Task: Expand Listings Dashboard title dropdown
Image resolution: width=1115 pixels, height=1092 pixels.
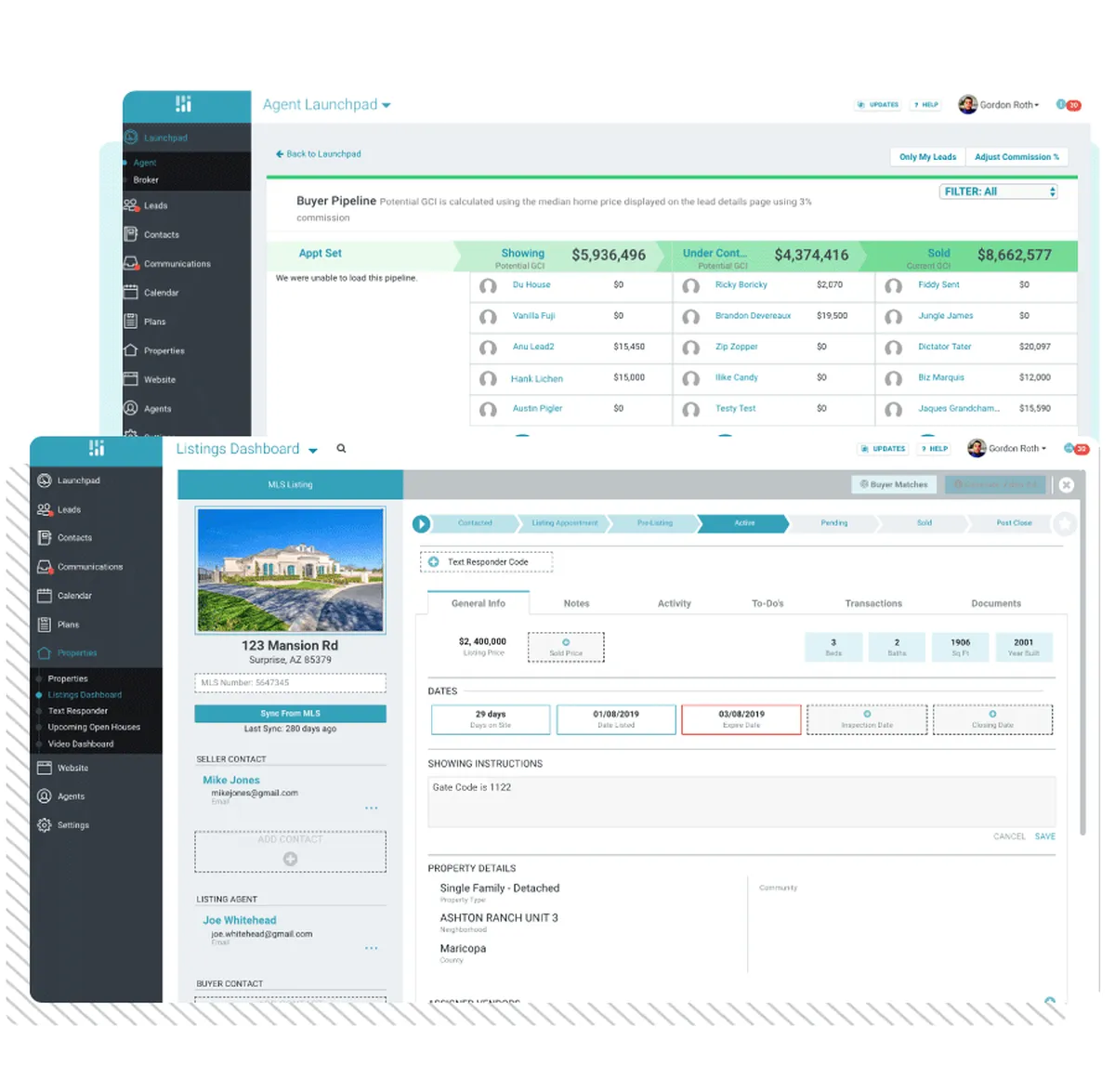Action: click(313, 451)
